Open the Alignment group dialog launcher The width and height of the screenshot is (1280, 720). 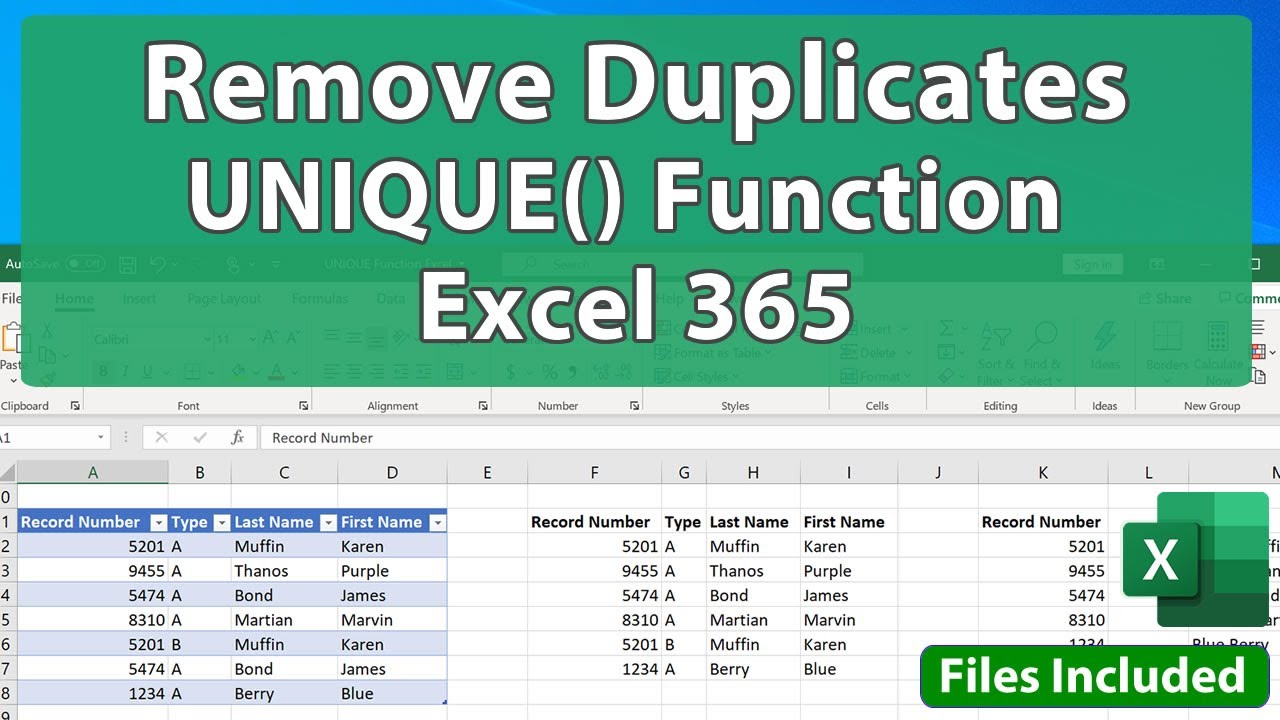point(483,406)
